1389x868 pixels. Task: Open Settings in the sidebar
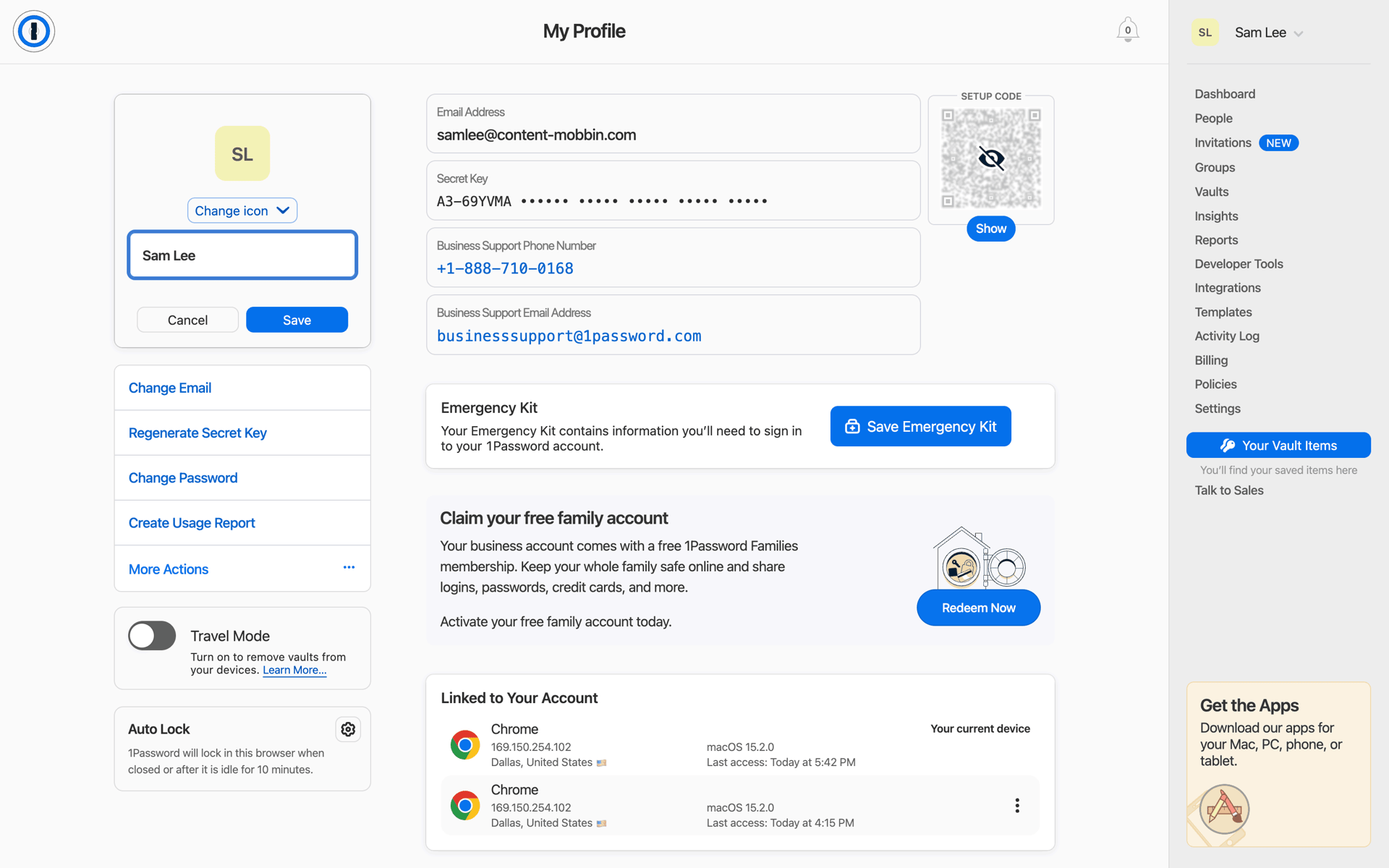(1218, 409)
